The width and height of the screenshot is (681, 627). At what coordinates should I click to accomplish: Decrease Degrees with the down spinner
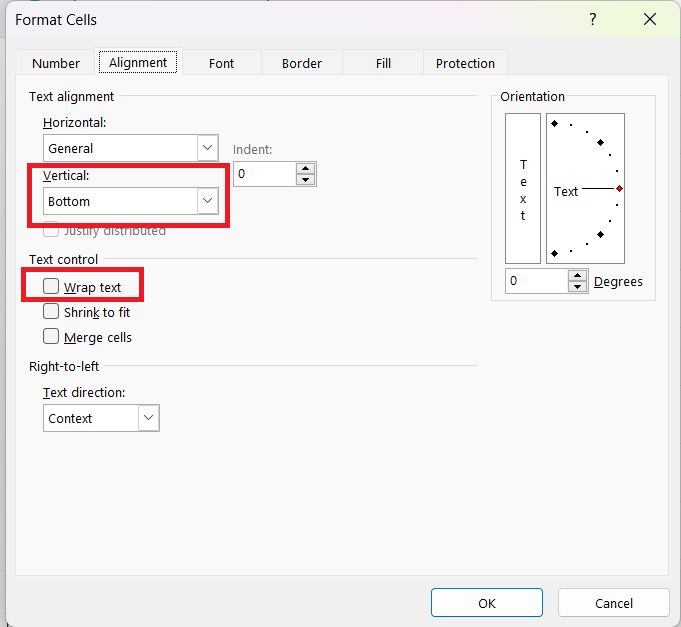pos(577,287)
